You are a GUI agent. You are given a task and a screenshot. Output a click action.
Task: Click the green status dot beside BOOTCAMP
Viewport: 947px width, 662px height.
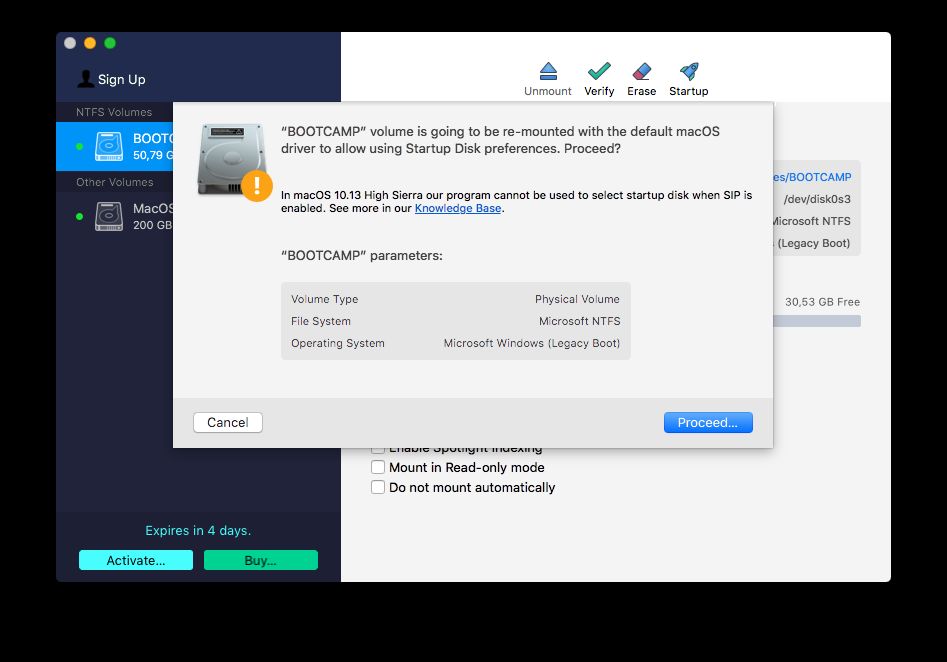pyautogui.click(x=79, y=146)
